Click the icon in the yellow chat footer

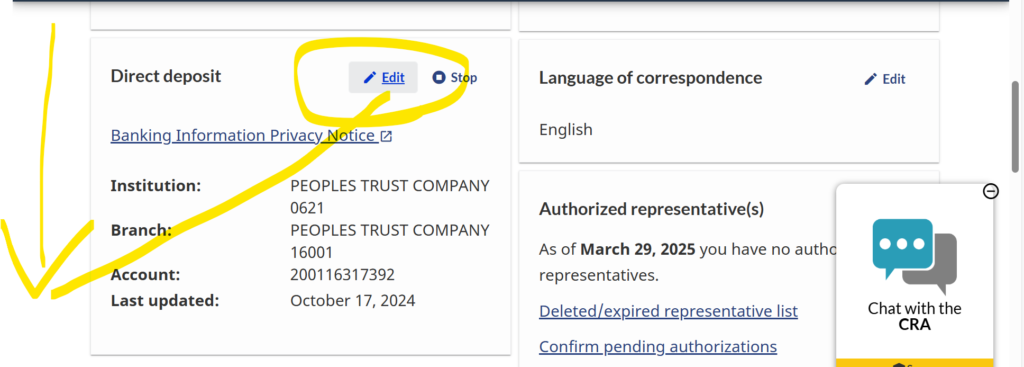click(x=900, y=364)
